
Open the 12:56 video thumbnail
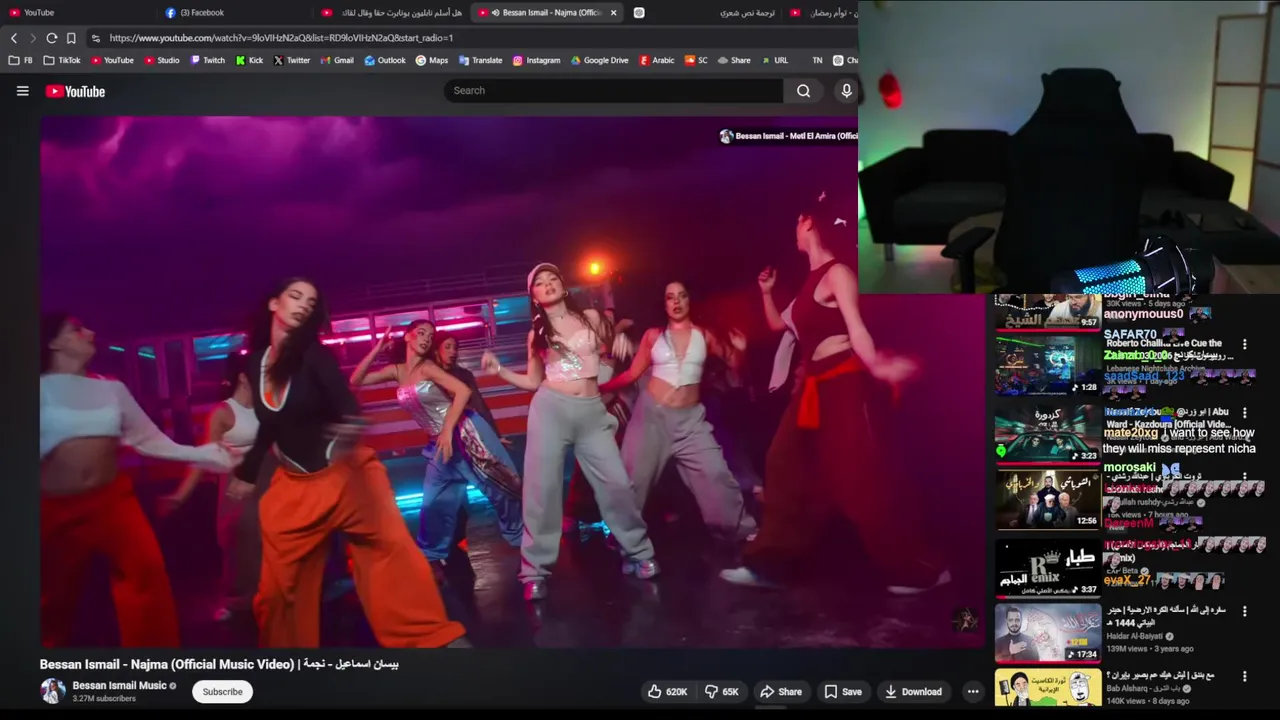click(1047, 499)
